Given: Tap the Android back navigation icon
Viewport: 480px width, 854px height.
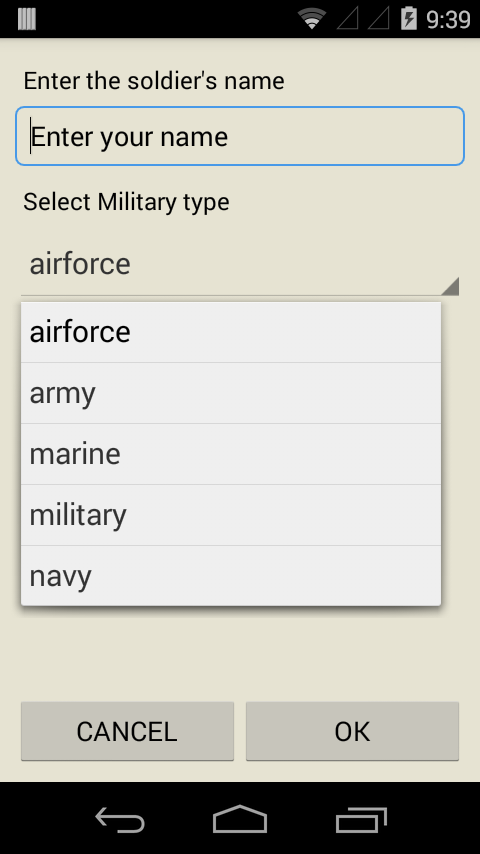Looking at the screenshot, I should coord(120,820).
